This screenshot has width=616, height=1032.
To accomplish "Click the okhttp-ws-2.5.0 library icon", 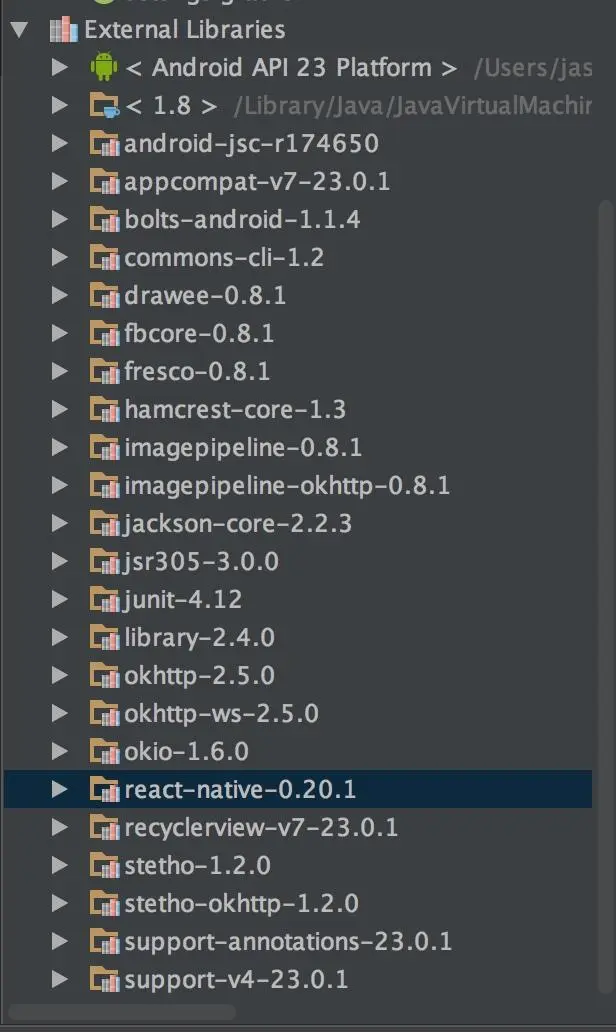I will (104, 713).
